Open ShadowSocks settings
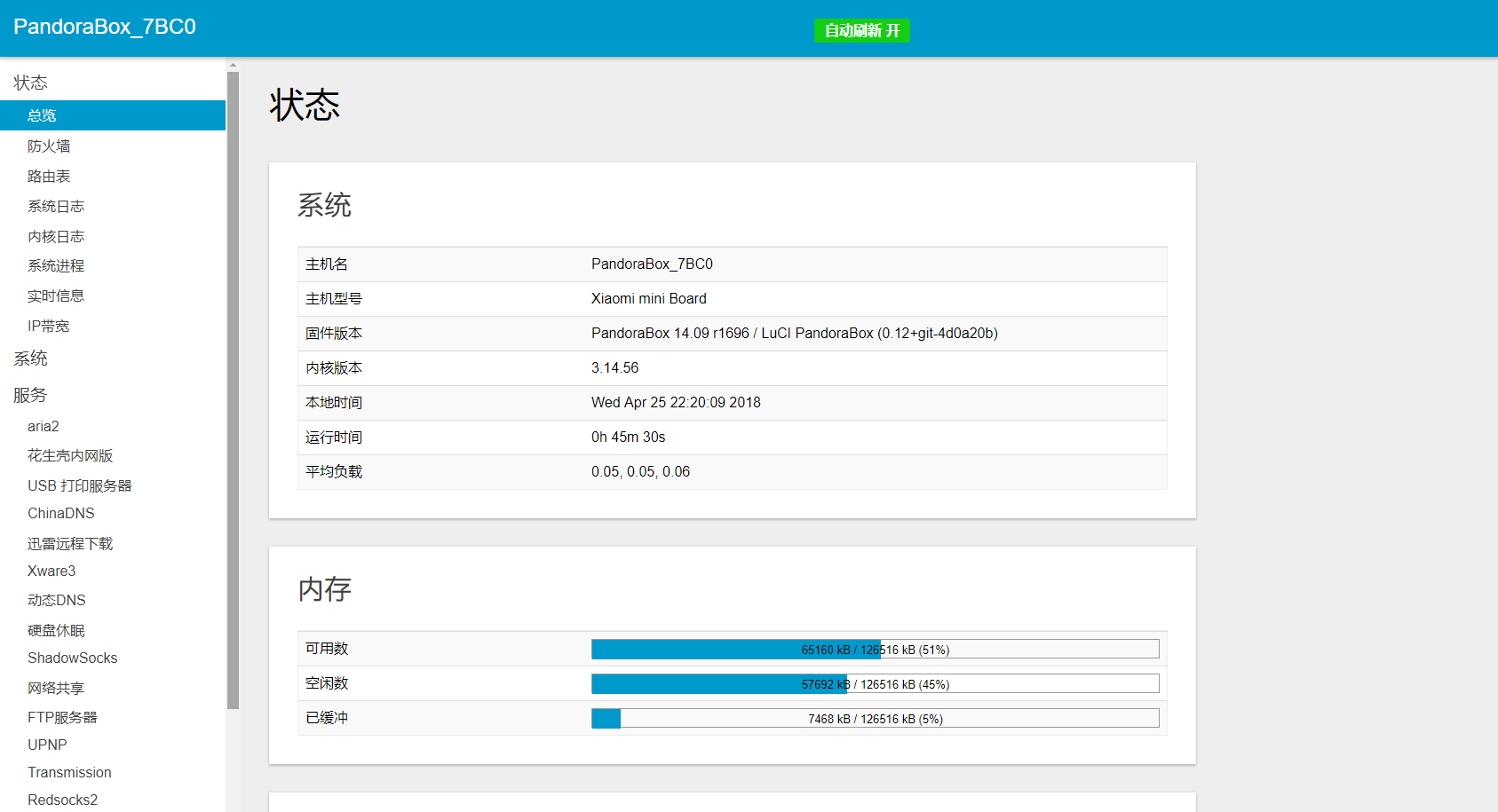The height and width of the screenshot is (812, 1498). point(73,658)
